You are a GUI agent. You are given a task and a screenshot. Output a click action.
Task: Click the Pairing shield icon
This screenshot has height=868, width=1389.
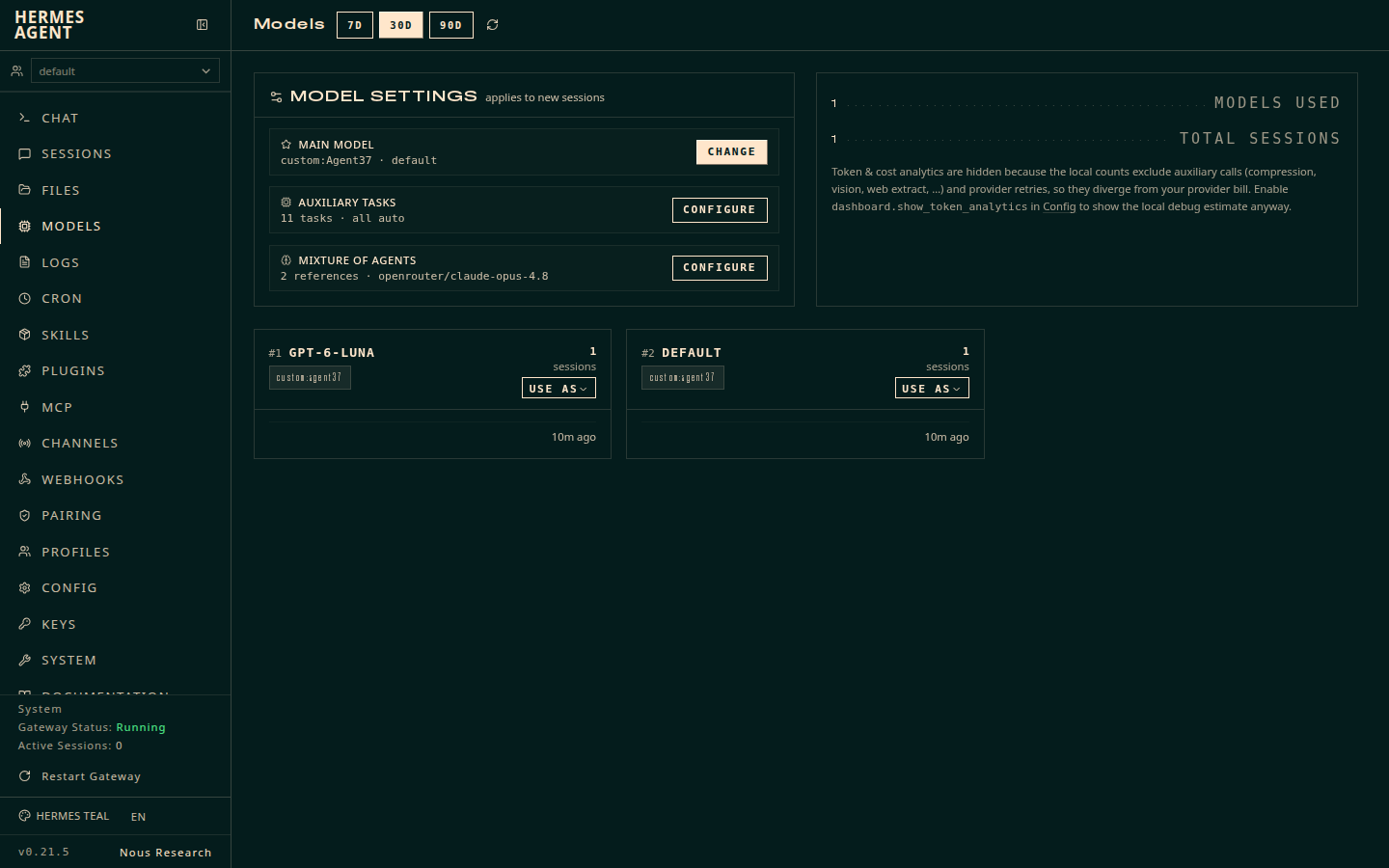(x=25, y=515)
